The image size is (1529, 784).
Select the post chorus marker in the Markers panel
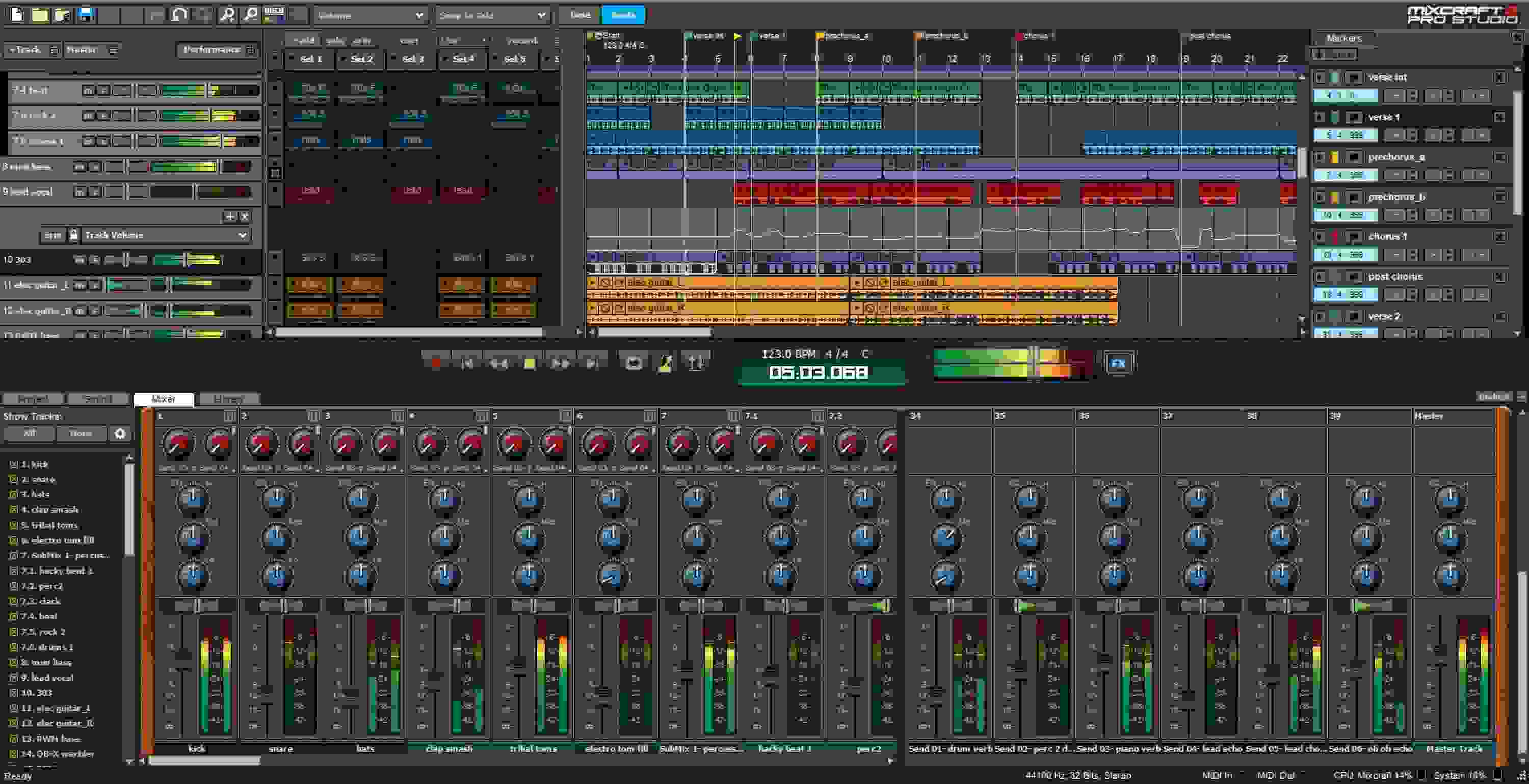click(x=1396, y=277)
